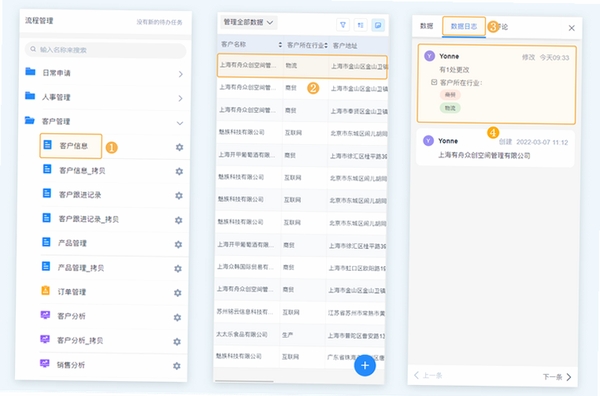Click the 苏州铭云信息科技 row
This screenshot has height=396, width=600.
pyautogui.click(x=300, y=313)
